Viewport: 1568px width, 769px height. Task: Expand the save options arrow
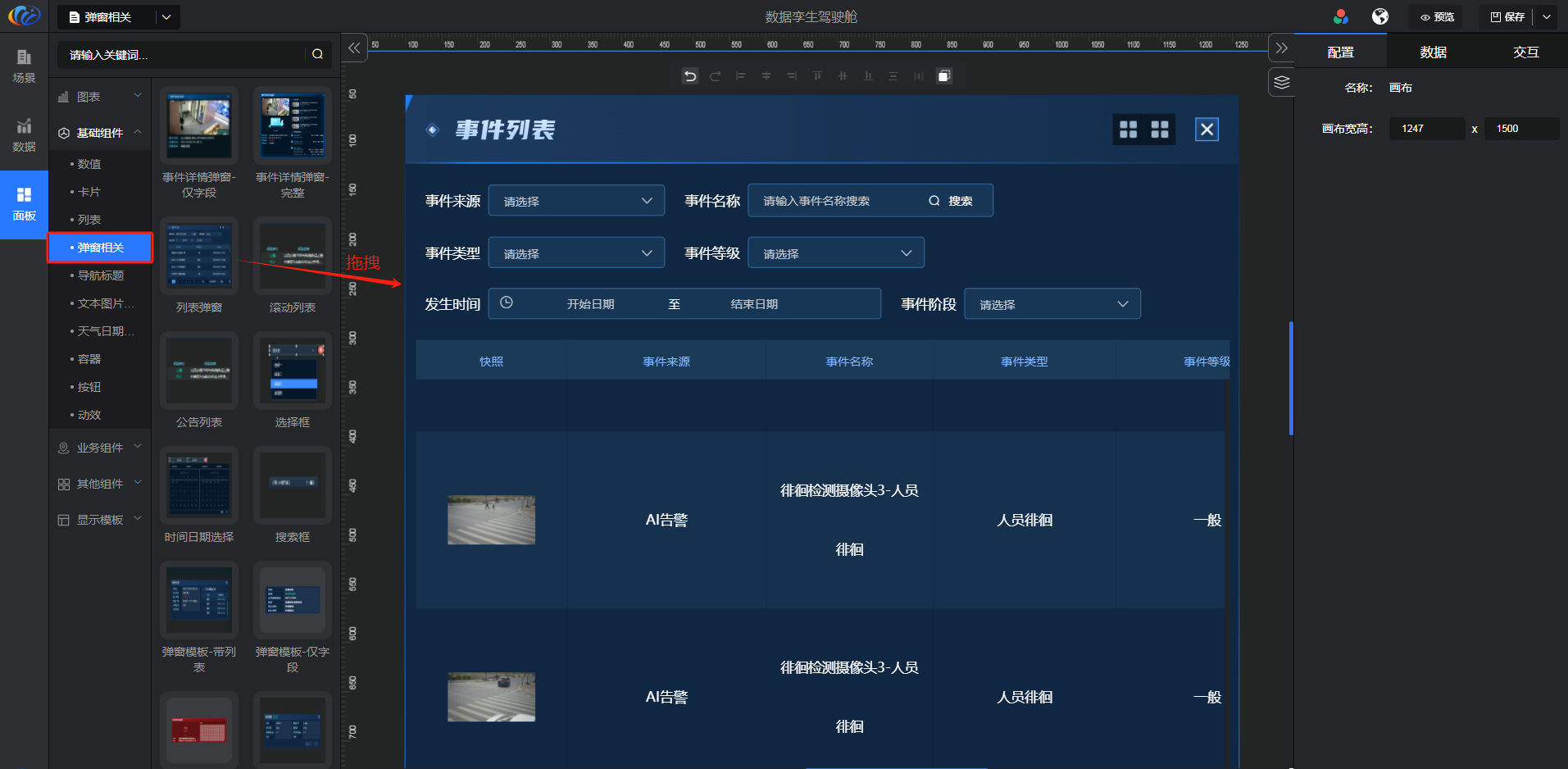[1547, 16]
